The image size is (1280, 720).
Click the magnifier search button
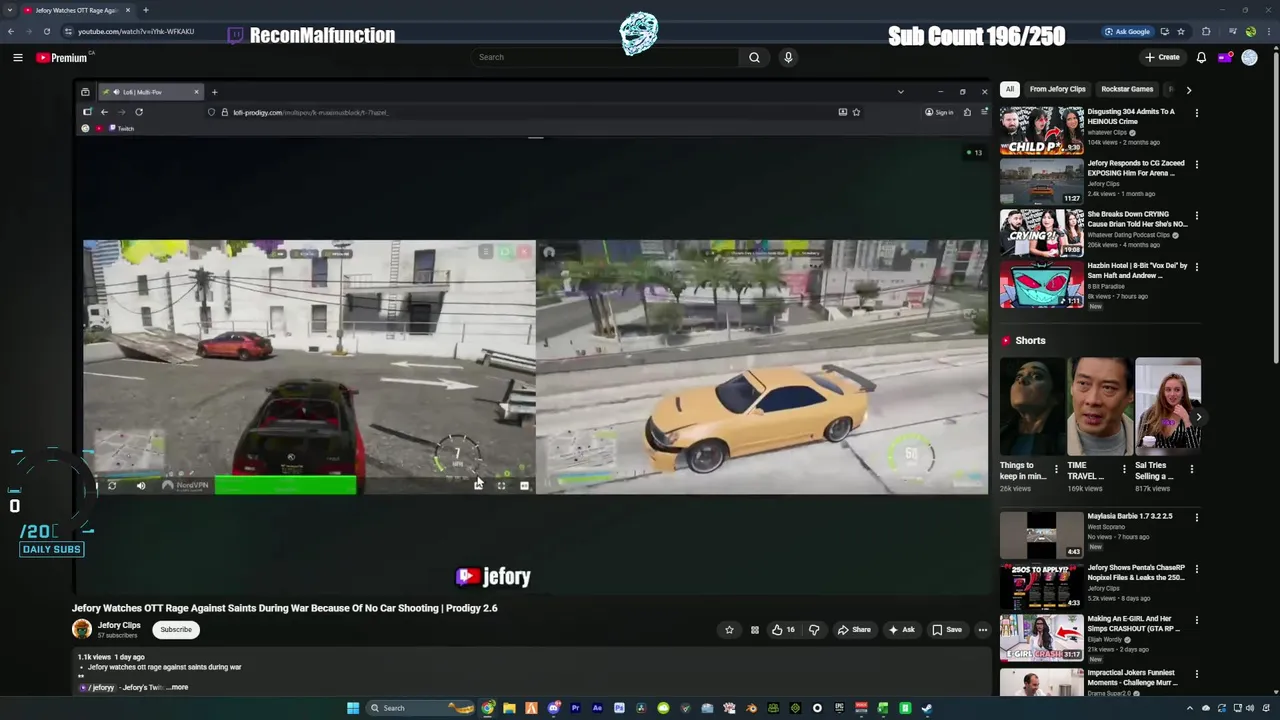pyautogui.click(x=754, y=57)
